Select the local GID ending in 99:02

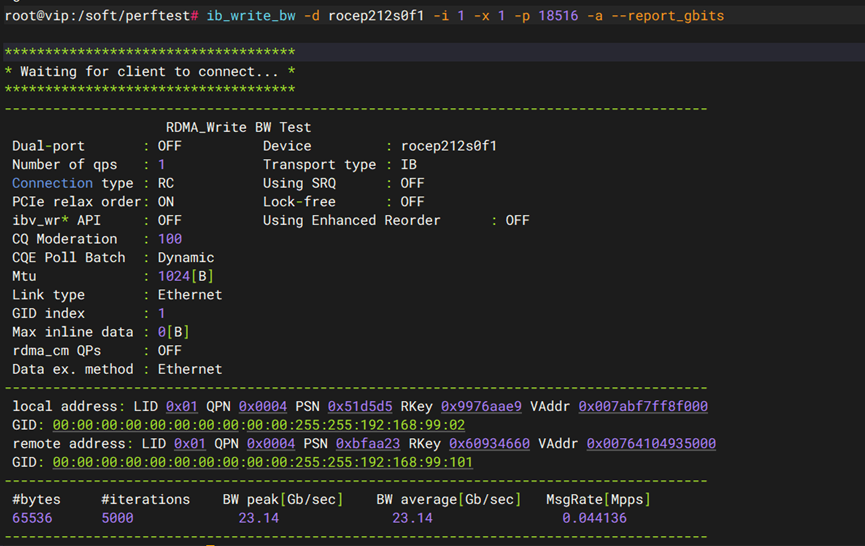(258, 425)
